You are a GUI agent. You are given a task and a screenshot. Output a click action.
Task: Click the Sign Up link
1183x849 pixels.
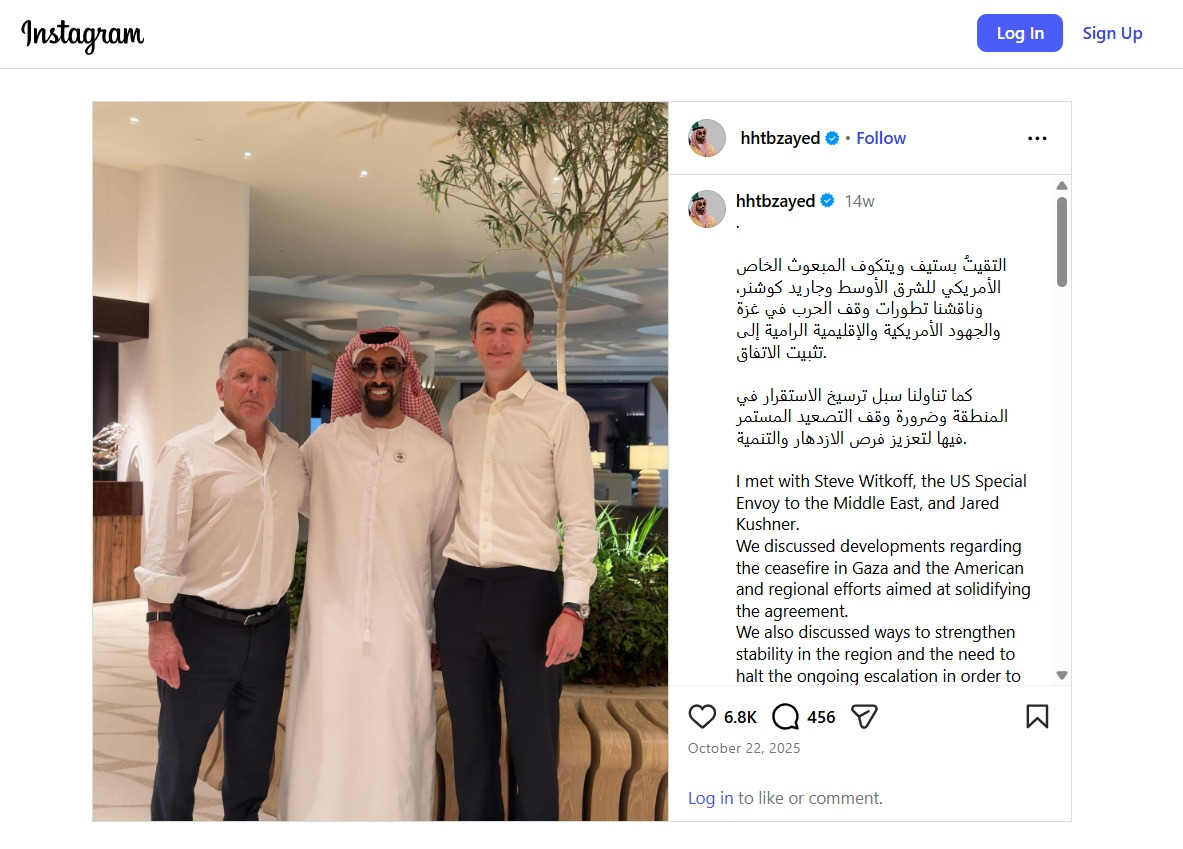click(x=1112, y=33)
